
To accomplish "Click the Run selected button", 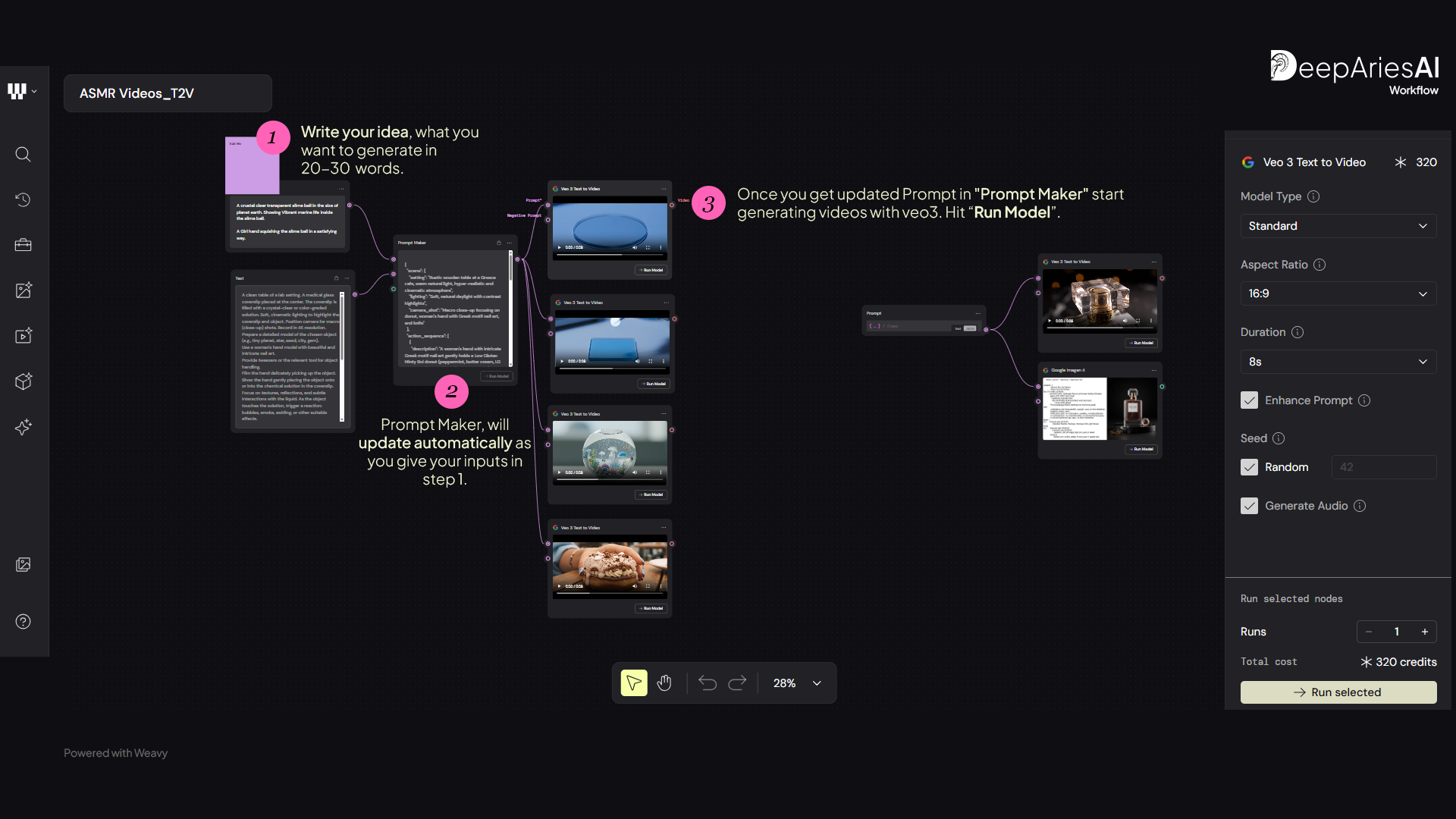I will coord(1338,692).
